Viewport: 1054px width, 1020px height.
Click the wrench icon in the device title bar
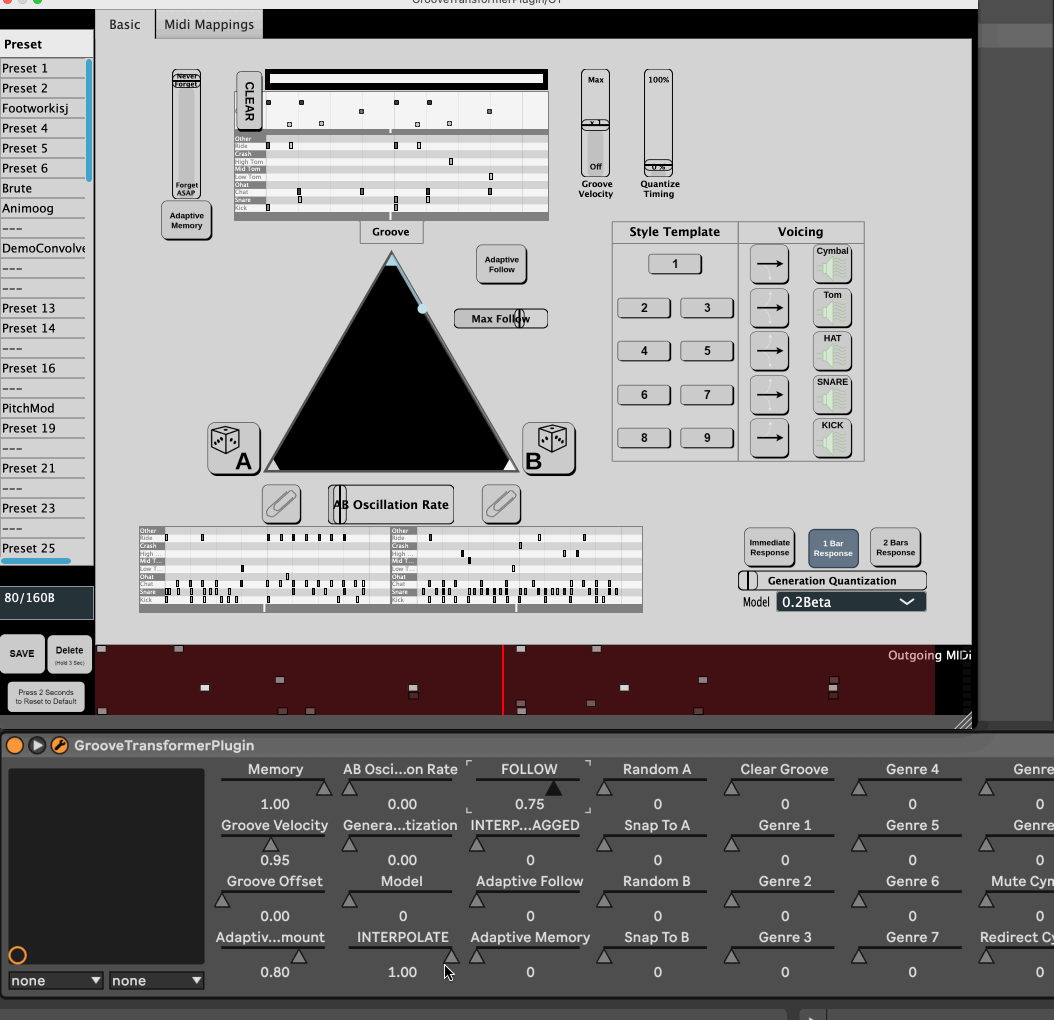[x=59, y=745]
